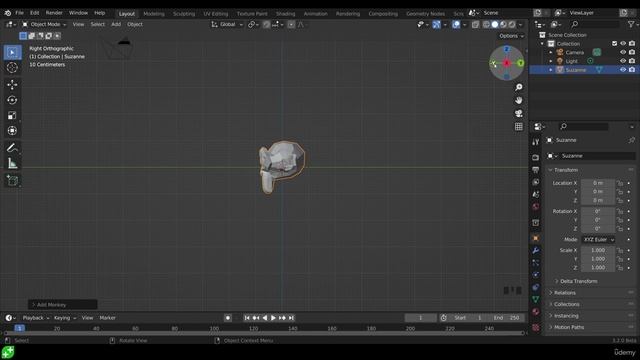The height and width of the screenshot is (360, 640).
Task: Activate the Transform tool
Action: click(12, 131)
